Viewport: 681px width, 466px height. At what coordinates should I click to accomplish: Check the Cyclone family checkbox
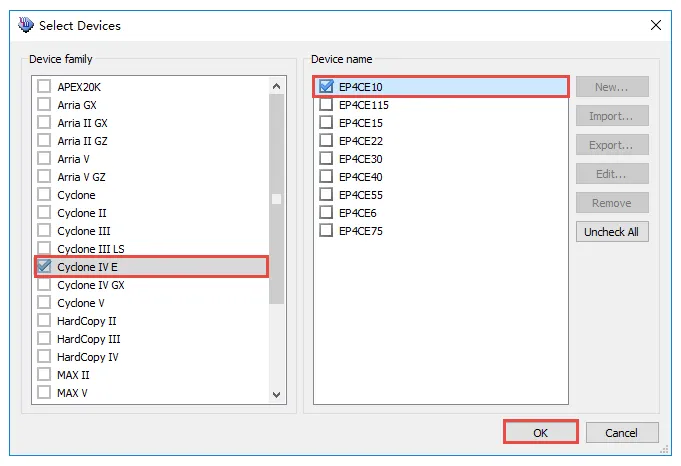point(44,195)
